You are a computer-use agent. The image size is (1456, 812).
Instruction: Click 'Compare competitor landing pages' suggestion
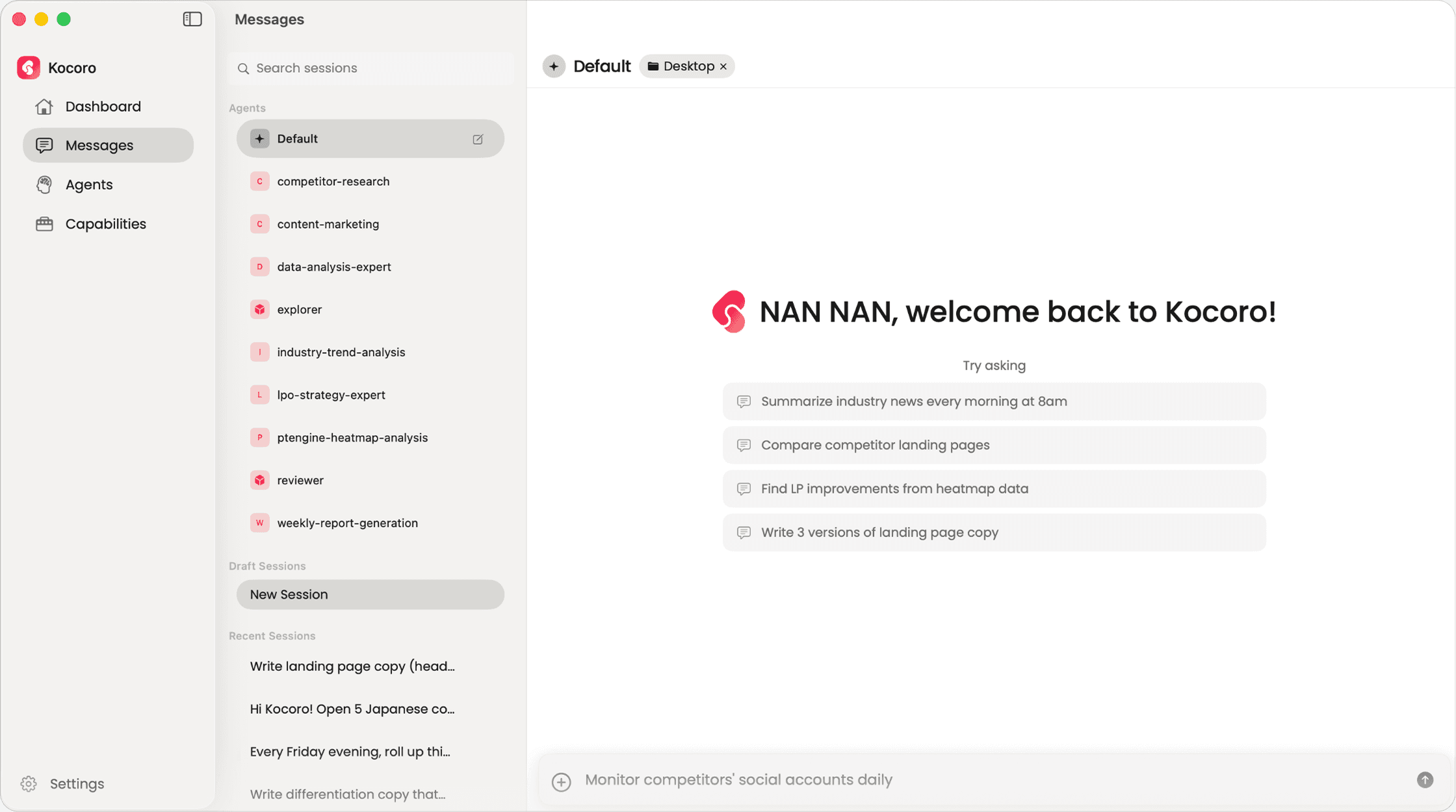coord(994,445)
